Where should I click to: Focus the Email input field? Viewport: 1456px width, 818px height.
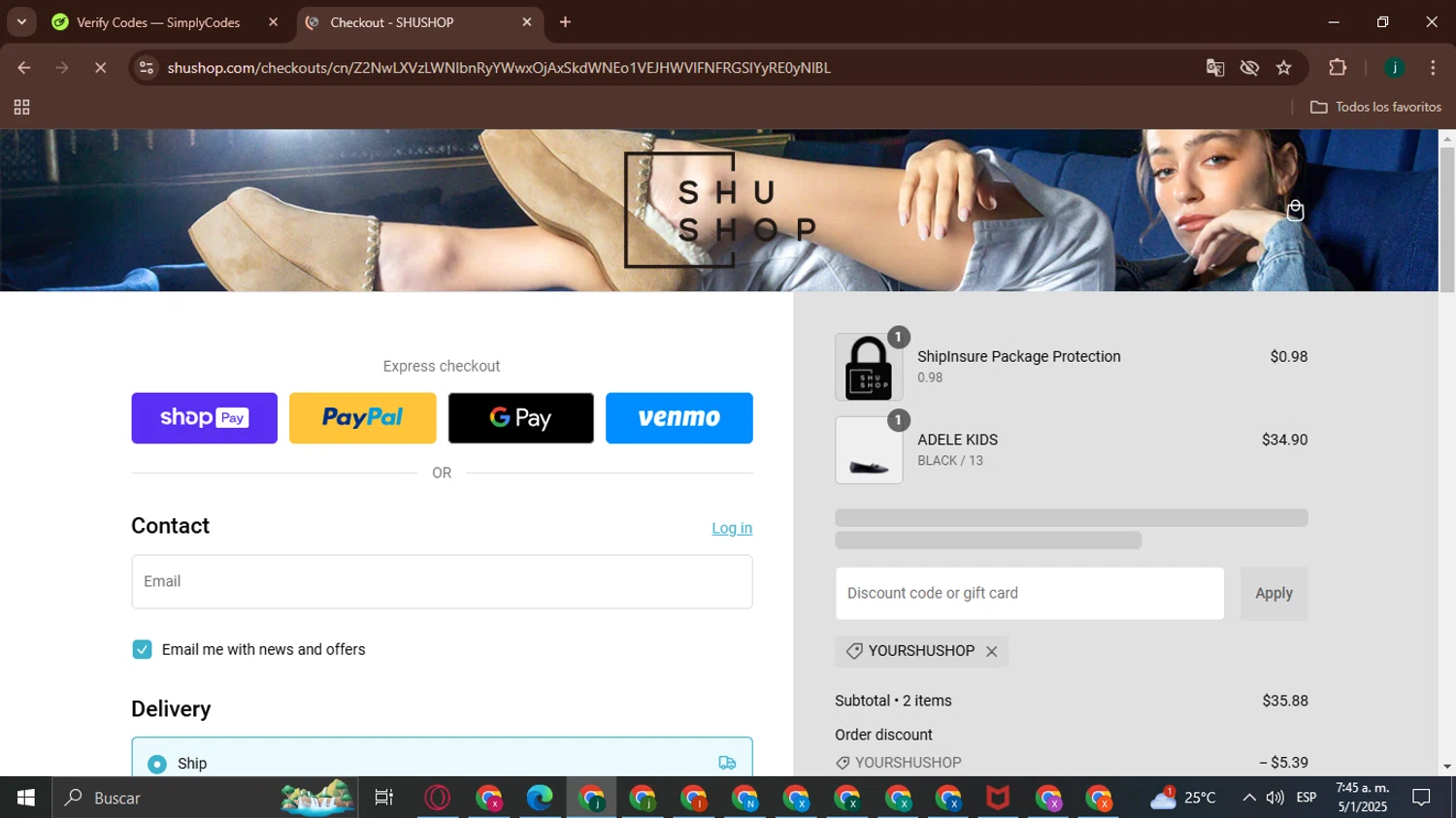[442, 582]
